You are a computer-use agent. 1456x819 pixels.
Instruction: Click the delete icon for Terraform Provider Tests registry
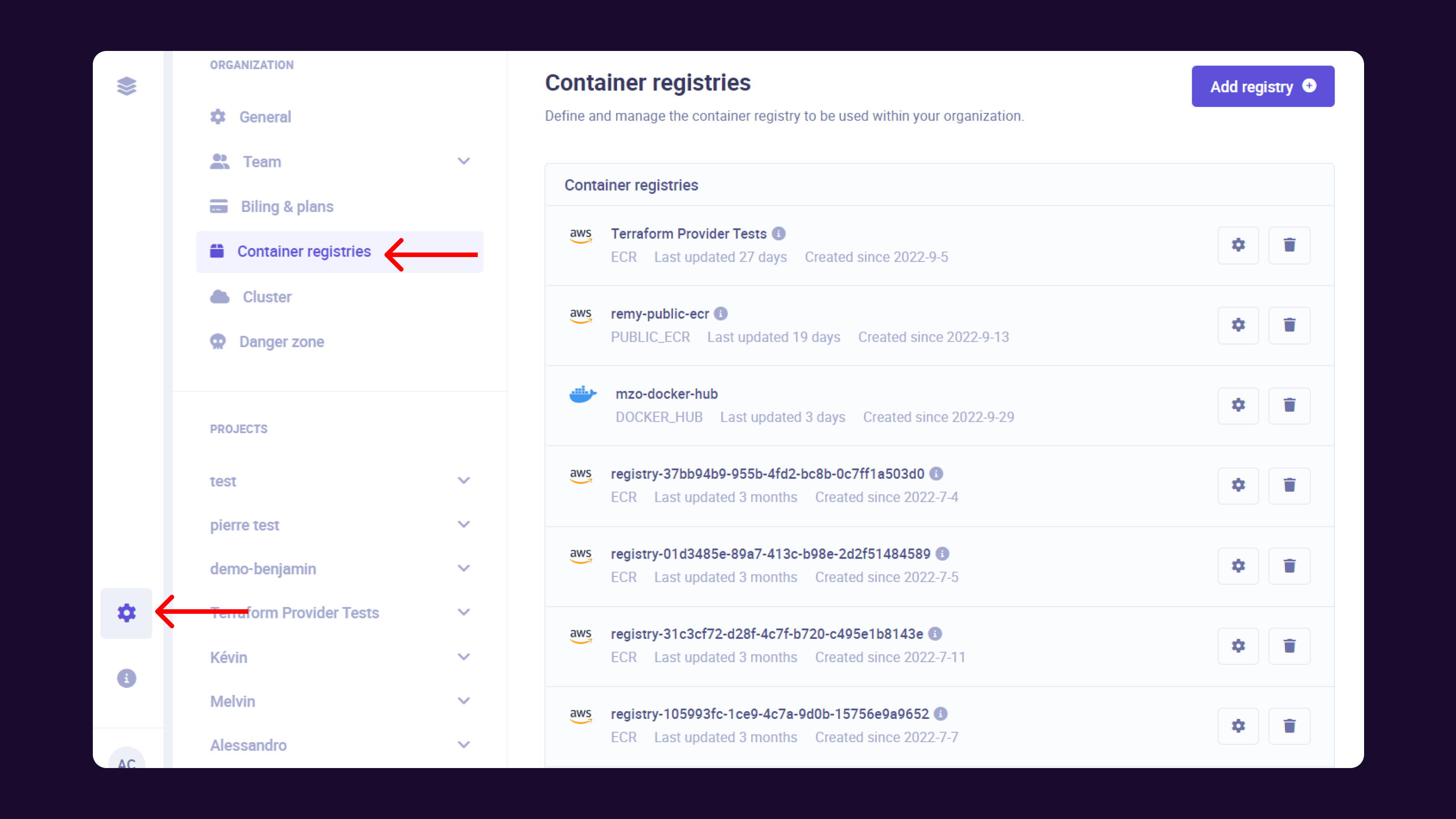(1290, 245)
